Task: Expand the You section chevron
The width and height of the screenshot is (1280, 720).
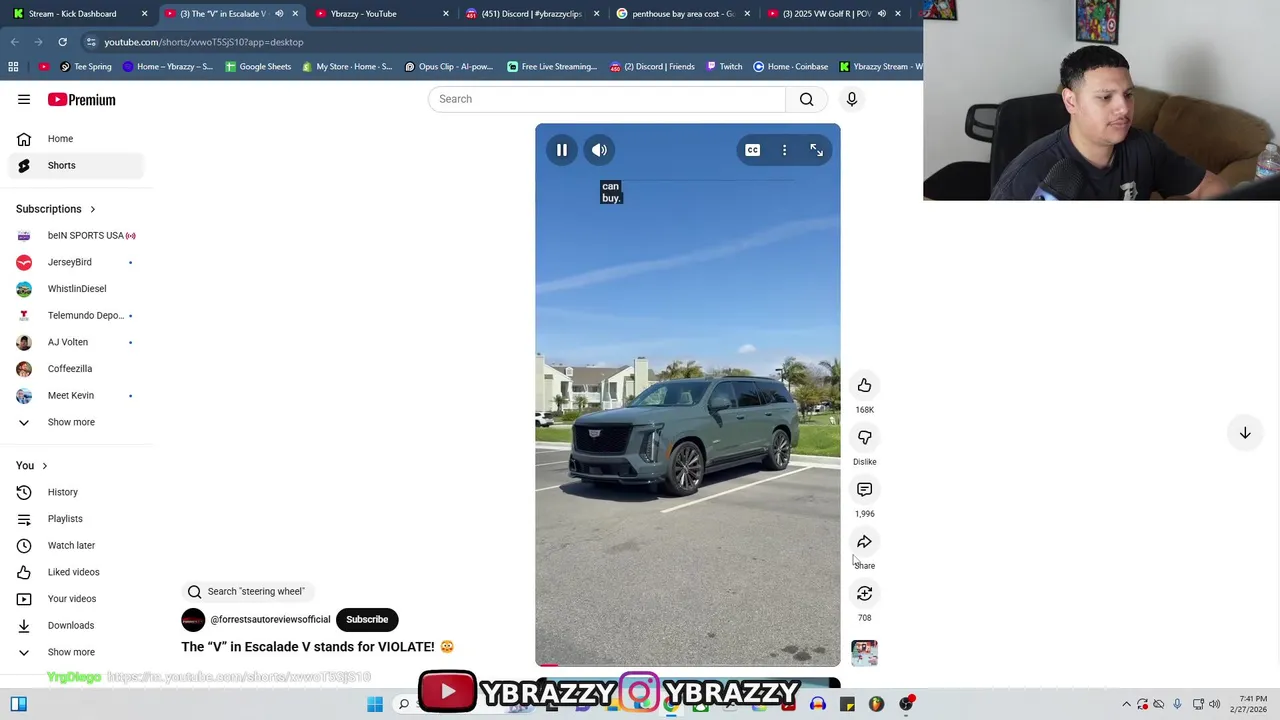Action: click(x=44, y=466)
